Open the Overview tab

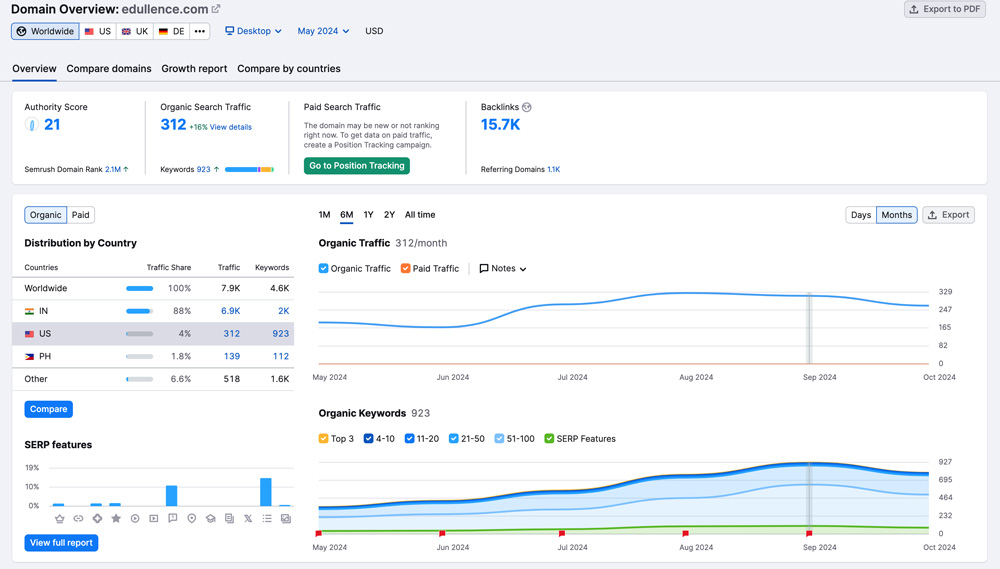[x=34, y=69]
